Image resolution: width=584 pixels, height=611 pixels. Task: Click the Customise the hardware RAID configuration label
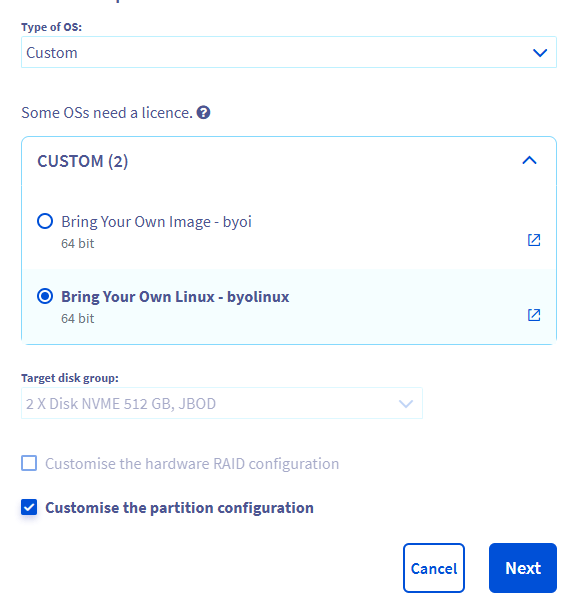tap(192, 464)
